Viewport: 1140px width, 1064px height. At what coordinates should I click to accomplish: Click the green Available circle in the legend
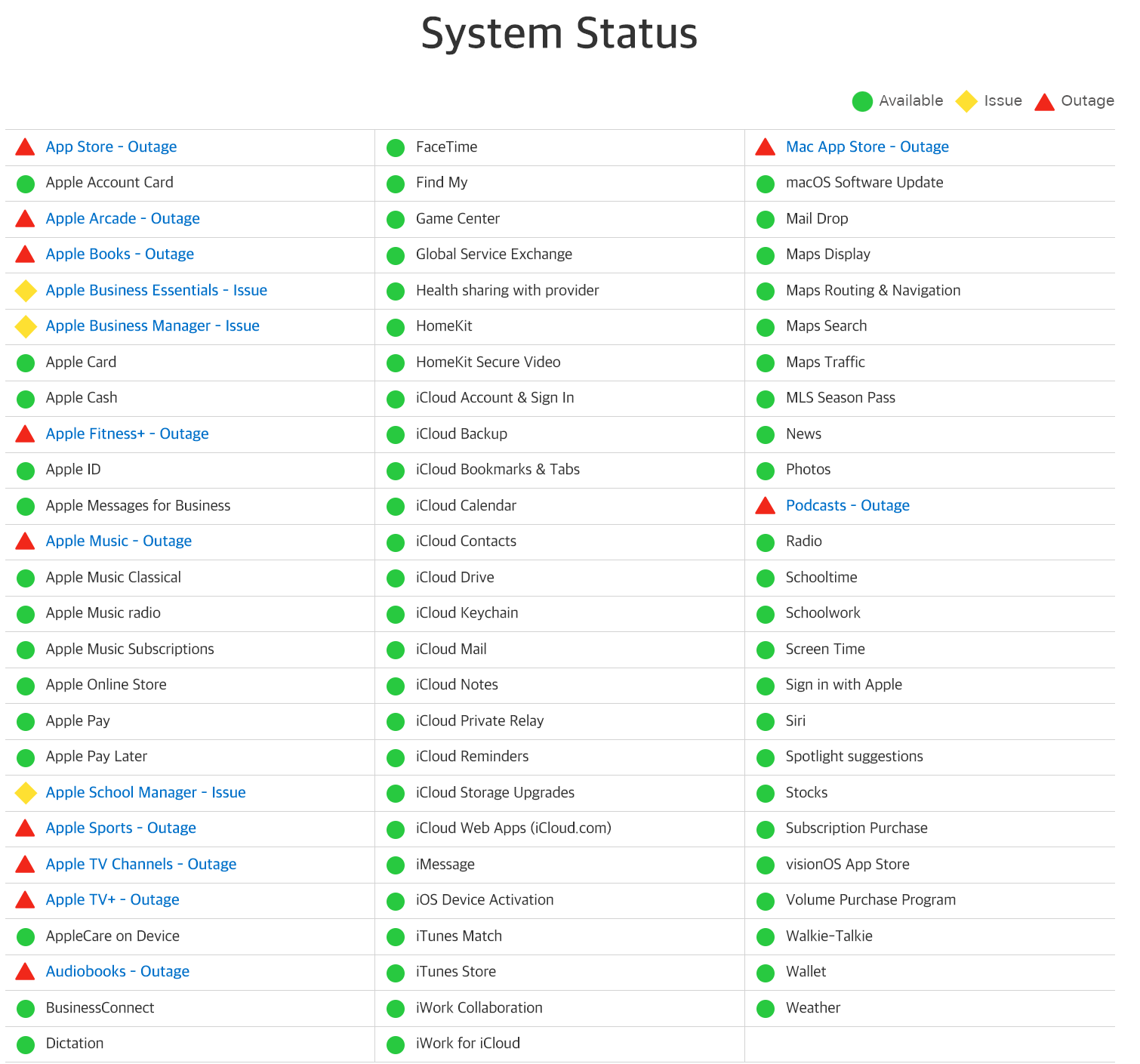862,102
